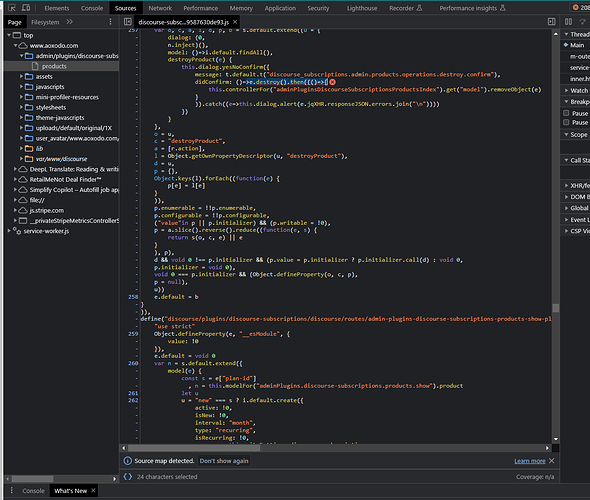The image size is (590, 500).
Task: Collapse the Call Stack section
Action: click(x=566, y=160)
